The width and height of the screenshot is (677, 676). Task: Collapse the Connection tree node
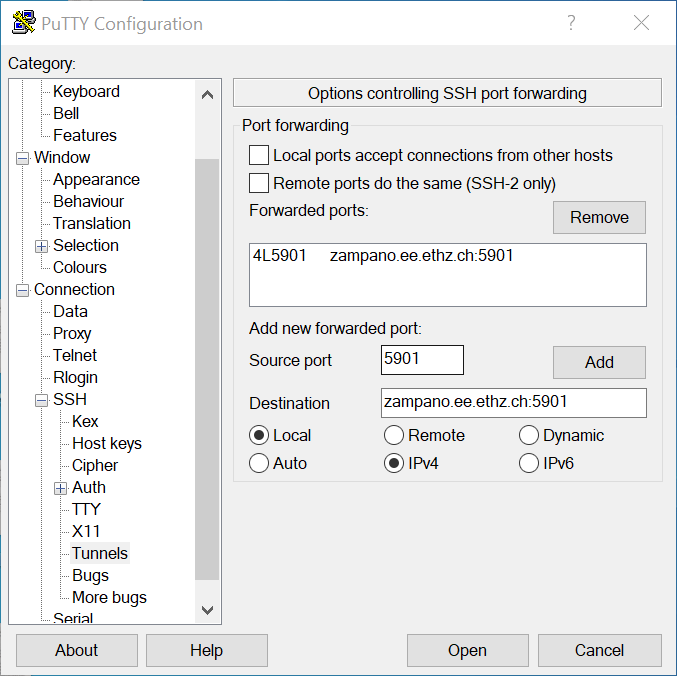tap(22, 290)
